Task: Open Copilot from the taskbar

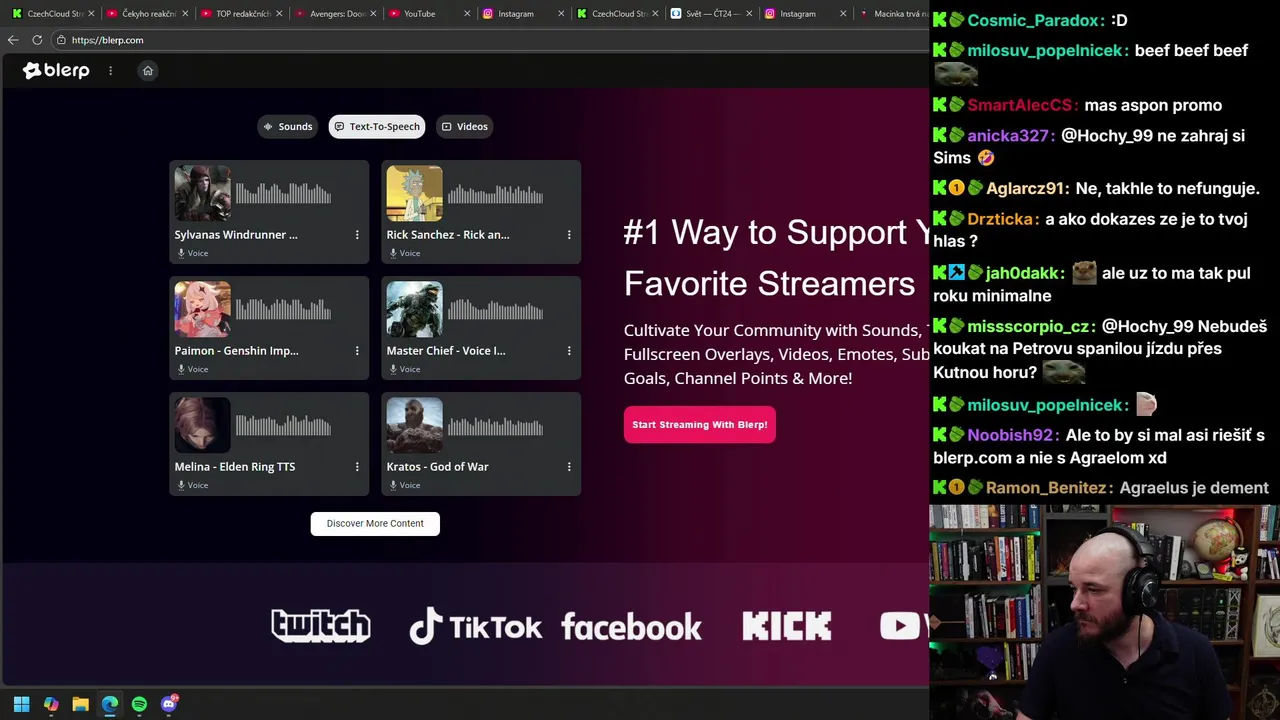Action: point(51,704)
